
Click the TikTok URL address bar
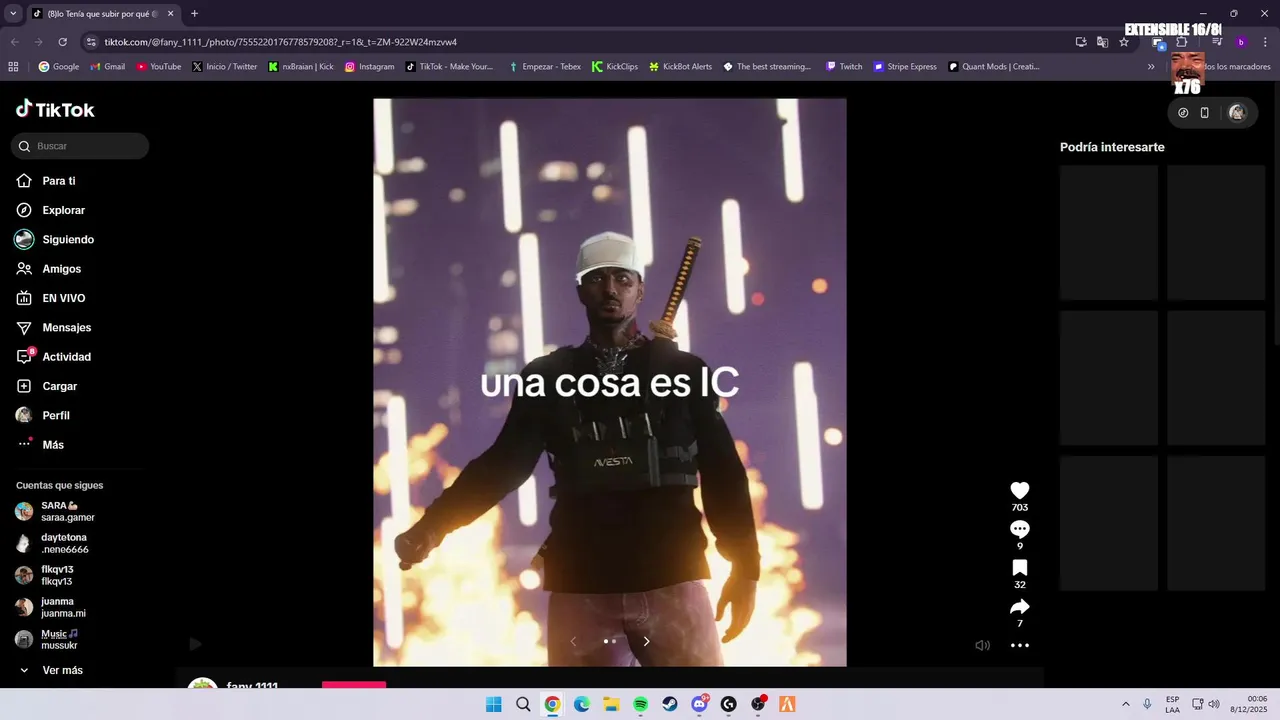(280, 42)
